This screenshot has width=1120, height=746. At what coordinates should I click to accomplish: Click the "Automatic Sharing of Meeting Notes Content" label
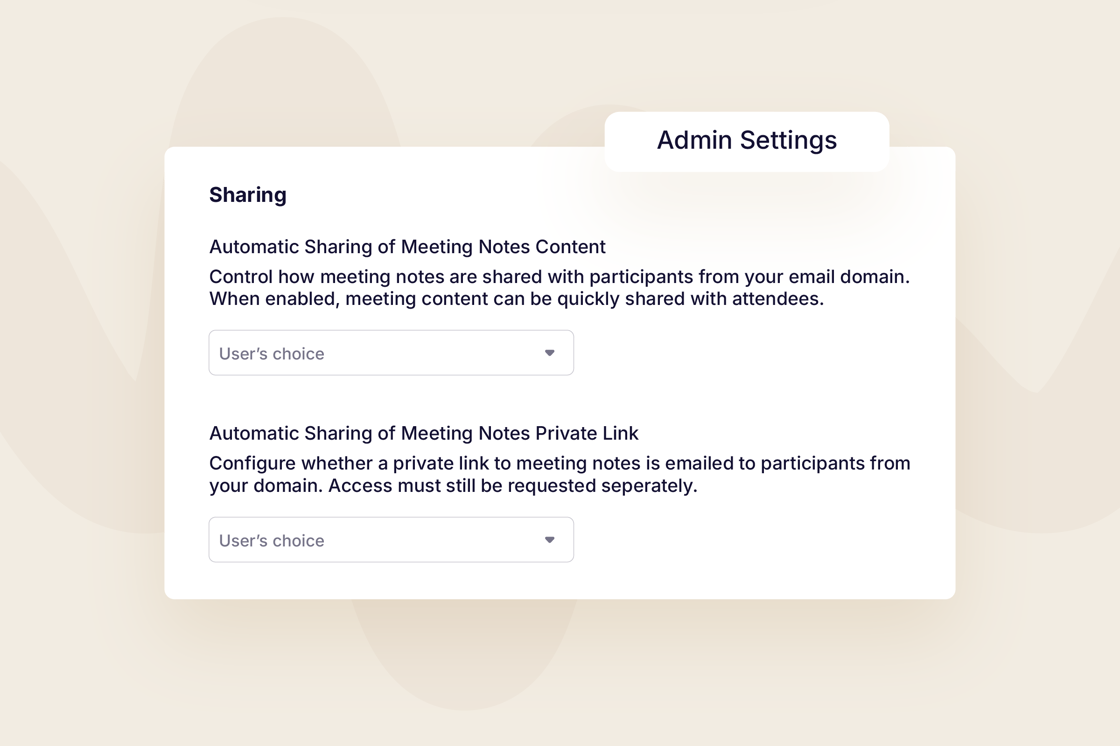pos(407,247)
